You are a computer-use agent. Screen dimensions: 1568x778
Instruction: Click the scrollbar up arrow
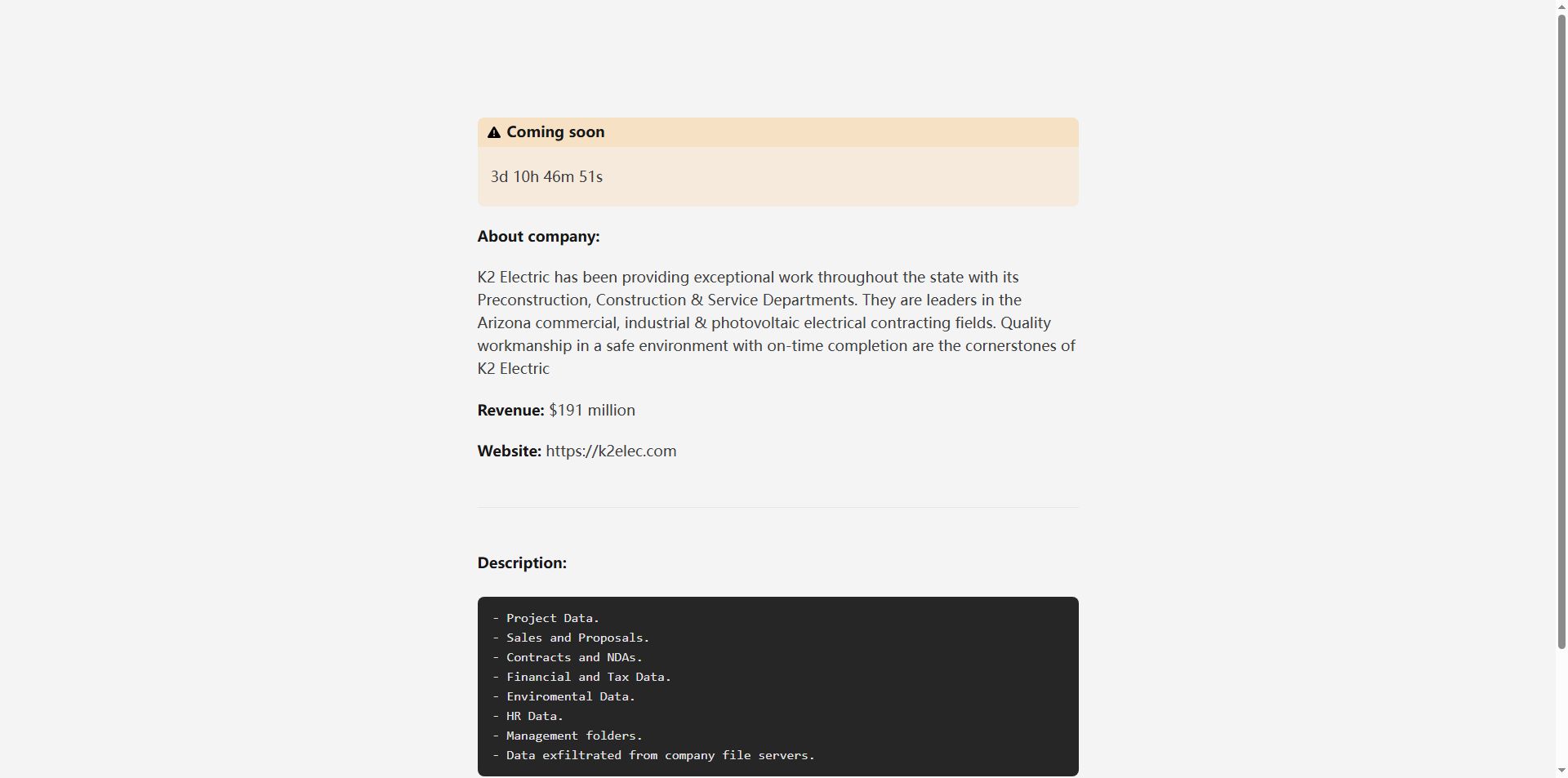click(x=1561, y=7)
